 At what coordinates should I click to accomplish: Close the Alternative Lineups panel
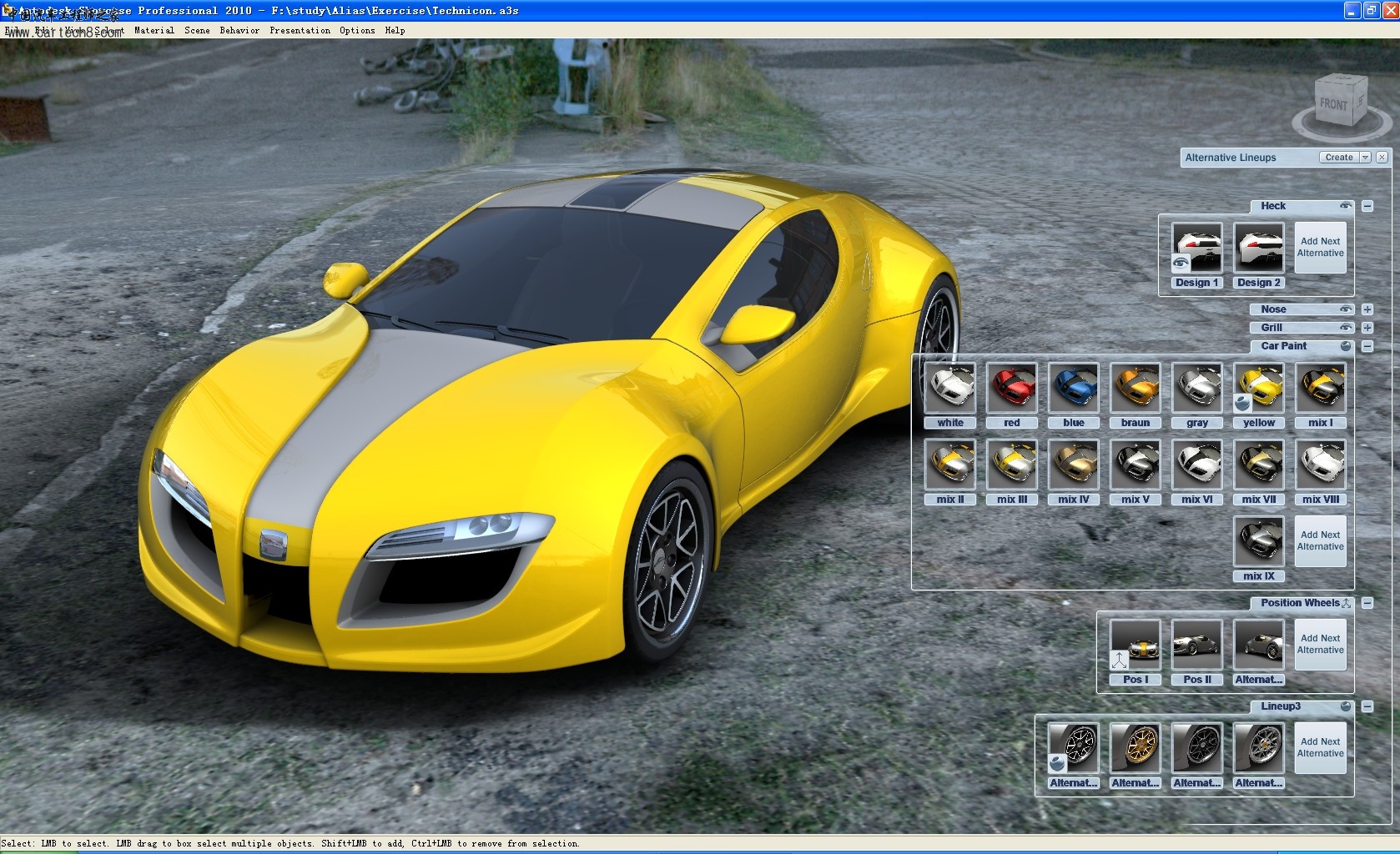coord(1382,158)
